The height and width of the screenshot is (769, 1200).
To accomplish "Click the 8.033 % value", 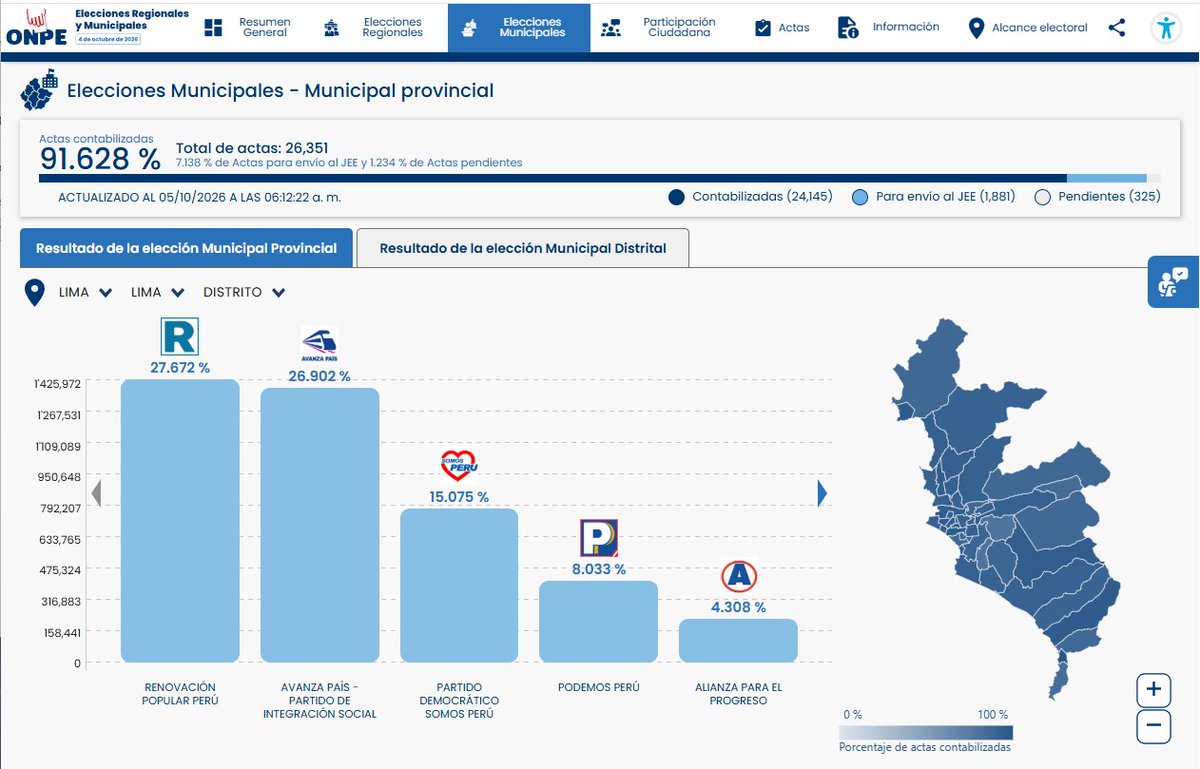I will pyautogui.click(x=599, y=569).
